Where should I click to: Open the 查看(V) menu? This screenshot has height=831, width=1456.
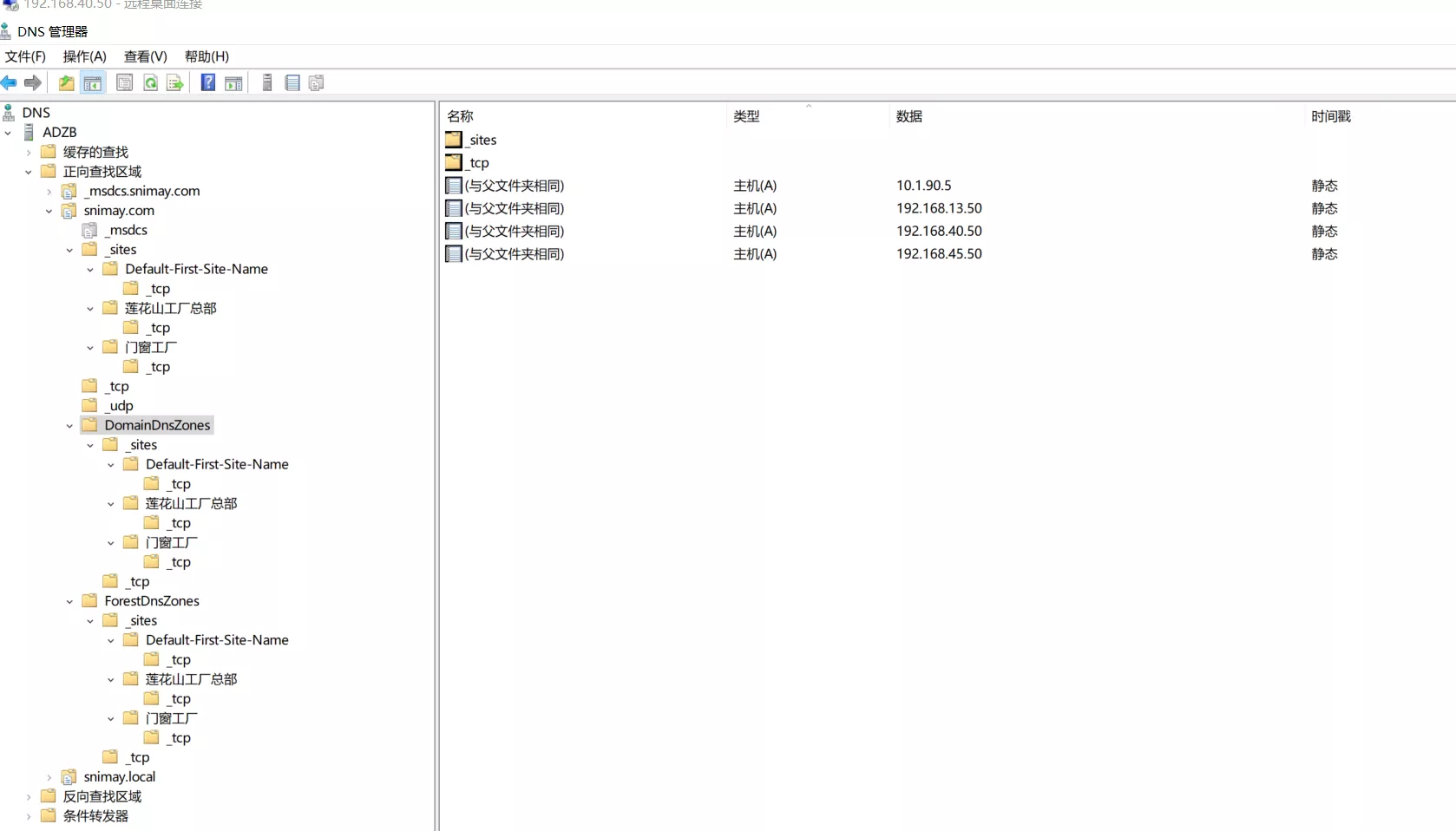point(145,56)
